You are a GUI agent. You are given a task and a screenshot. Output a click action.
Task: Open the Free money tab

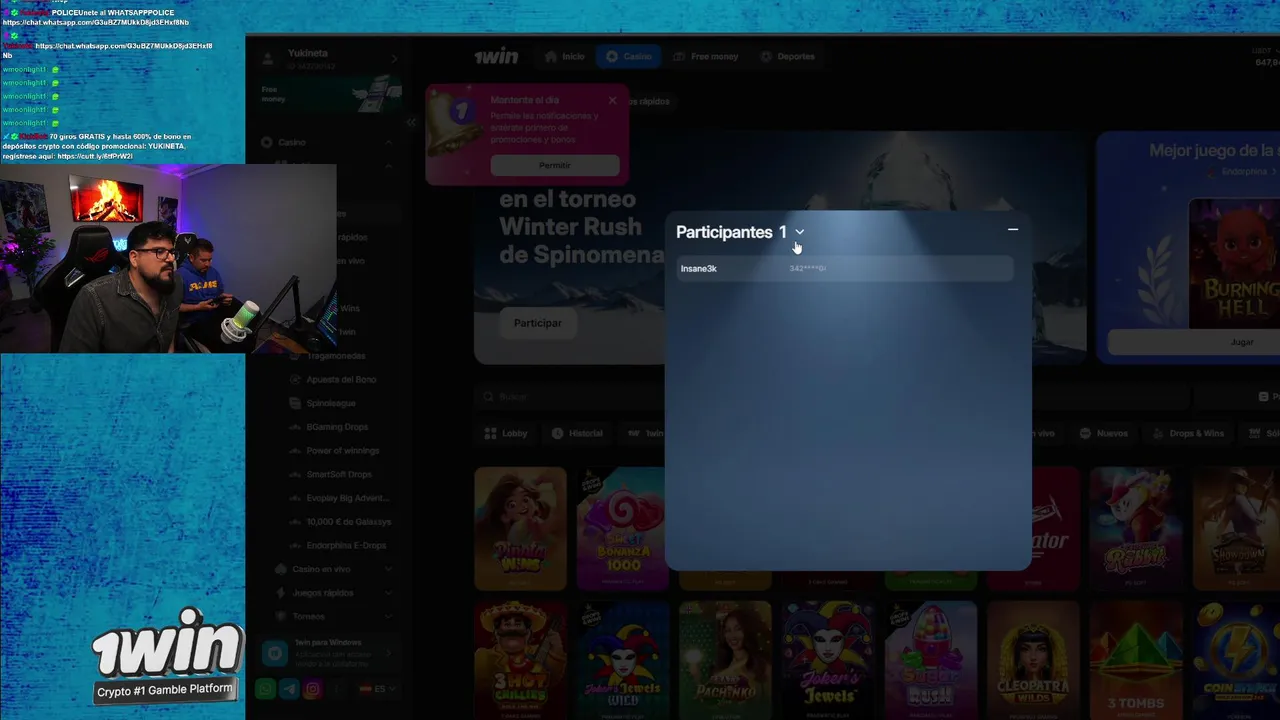[x=706, y=56]
